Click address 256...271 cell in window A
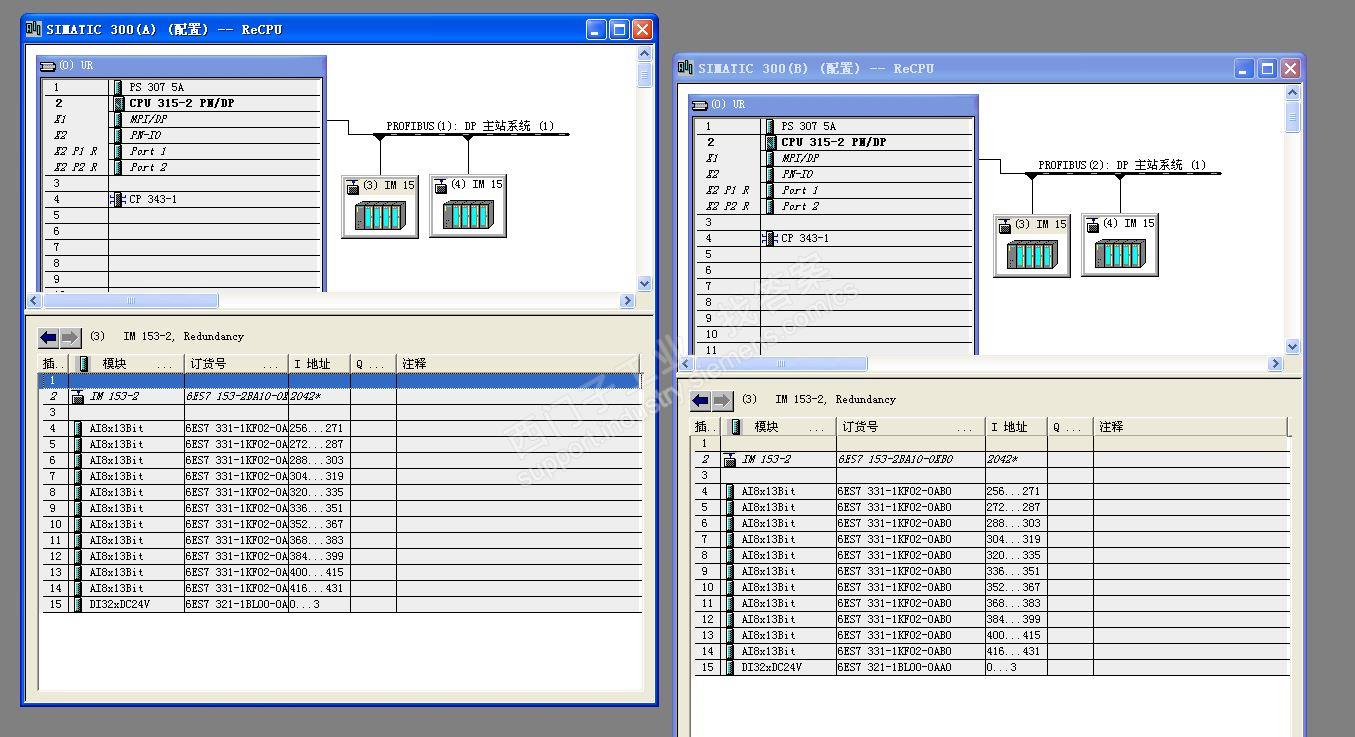This screenshot has height=737, width=1355. pyautogui.click(x=319, y=428)
